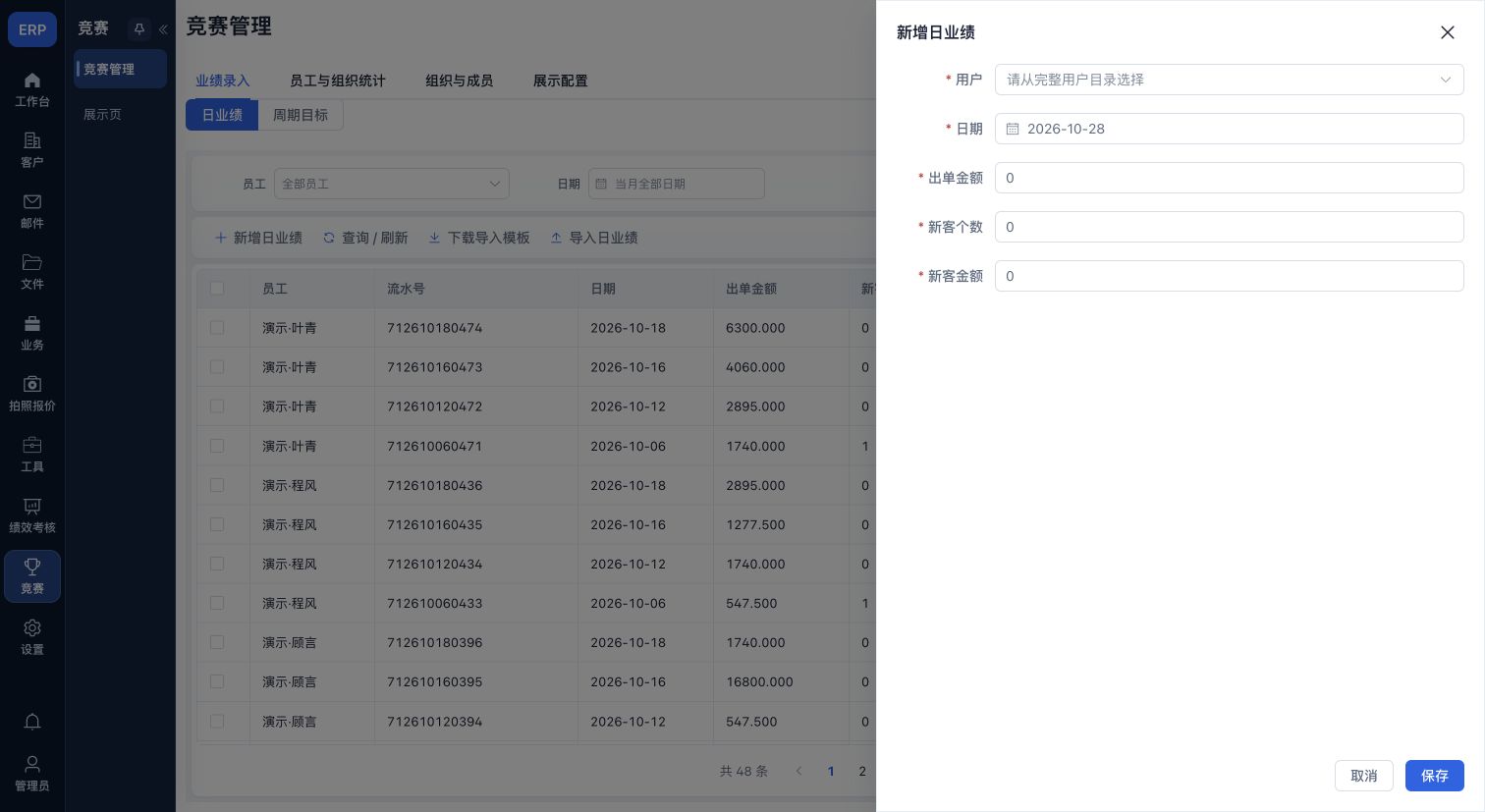Check the row with 流水号 712610160473
The height and width of the screenshot is (812, 1485).
(x=217, y=367)
